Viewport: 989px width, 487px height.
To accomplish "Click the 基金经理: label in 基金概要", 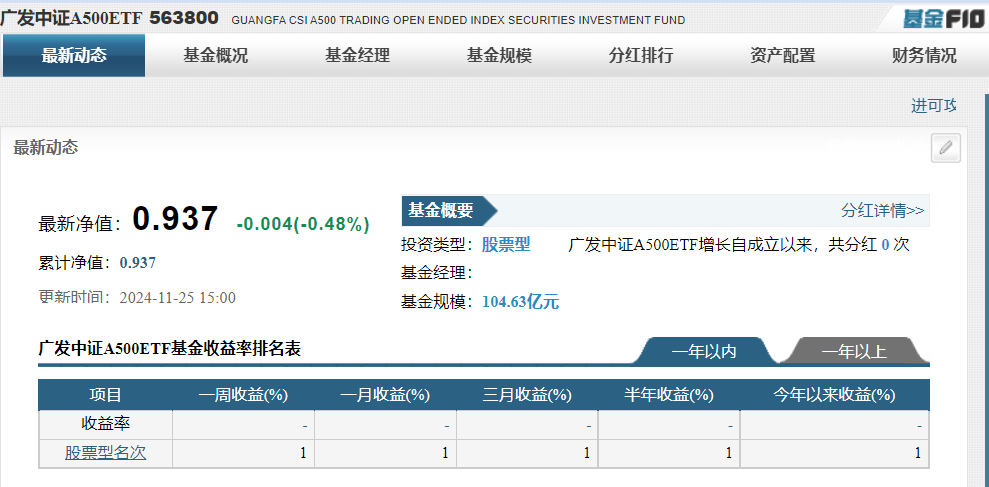I will (437, 273).
